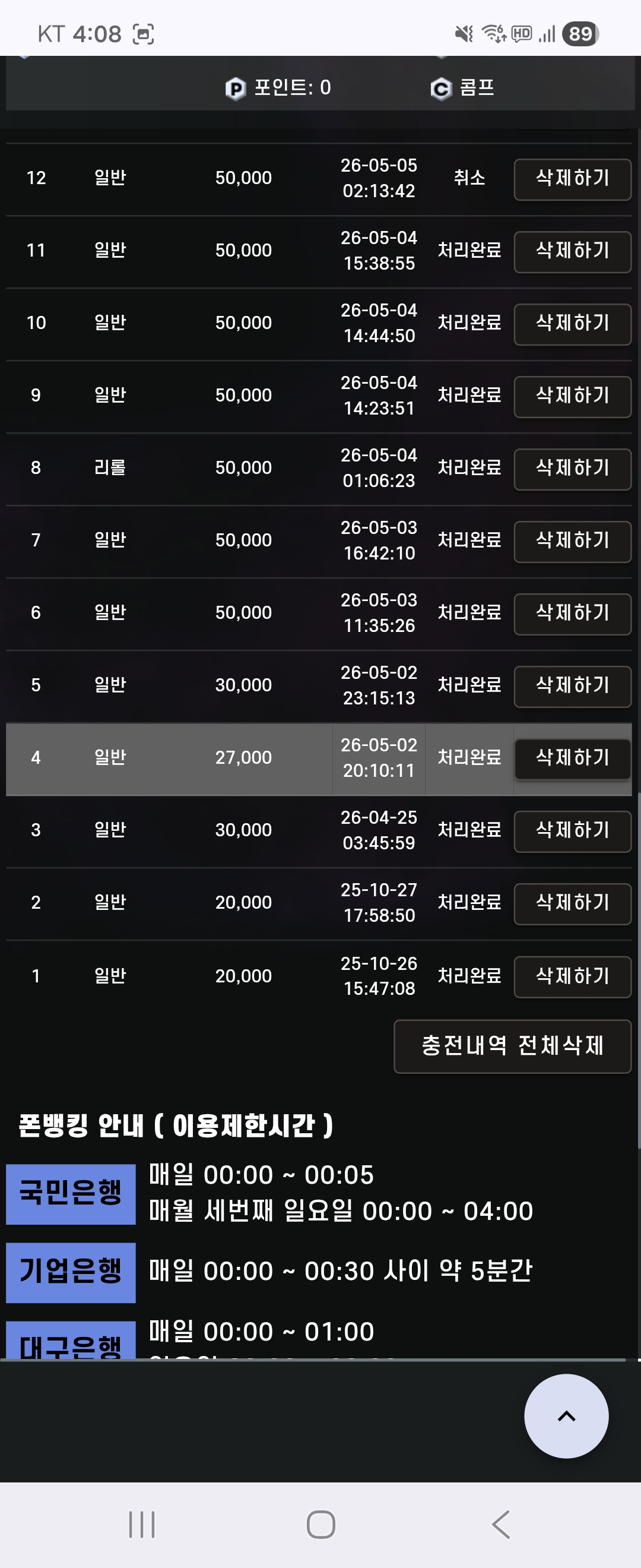Delete entry 11 dated 15:38:55

(572, 251)
